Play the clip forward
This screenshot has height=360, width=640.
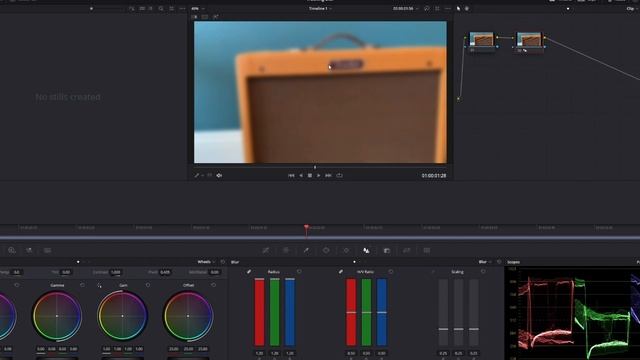(x=319, y=176)
